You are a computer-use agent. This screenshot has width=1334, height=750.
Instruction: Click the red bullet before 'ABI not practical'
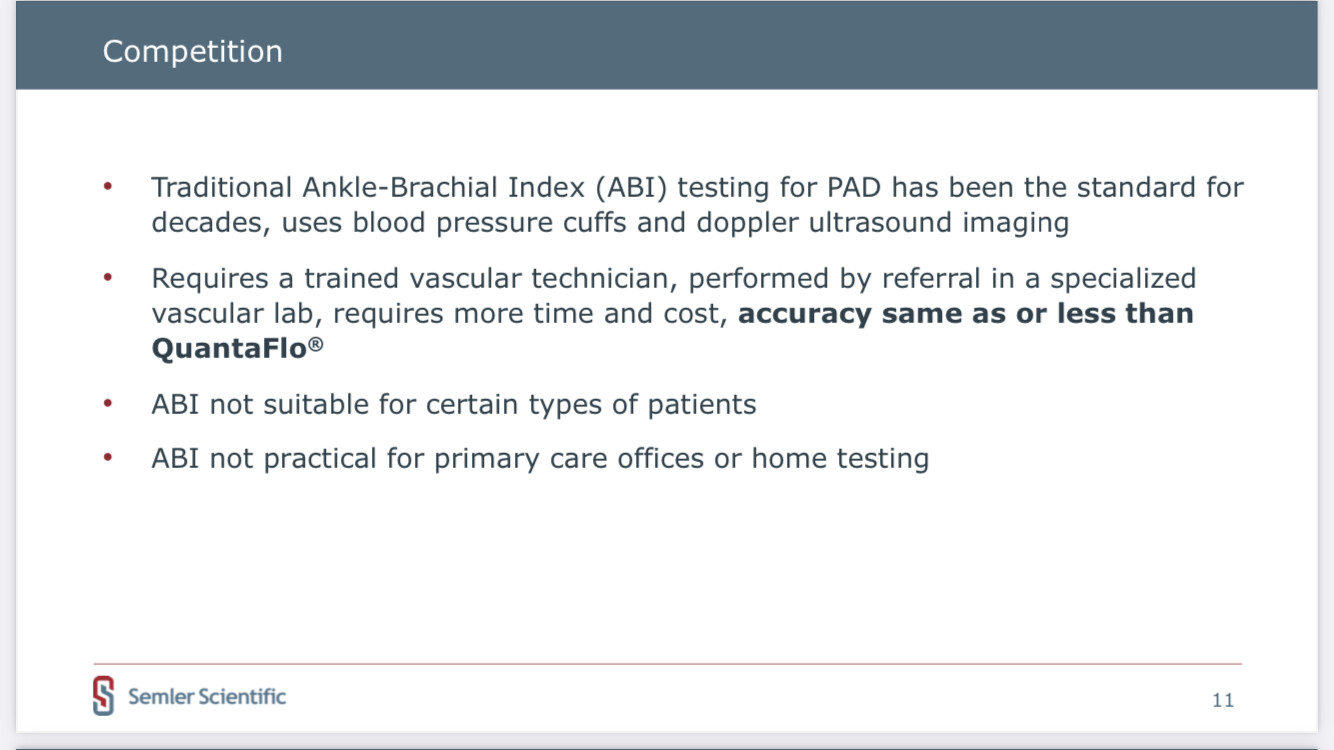pyautogui.click(x=108, y=458)
